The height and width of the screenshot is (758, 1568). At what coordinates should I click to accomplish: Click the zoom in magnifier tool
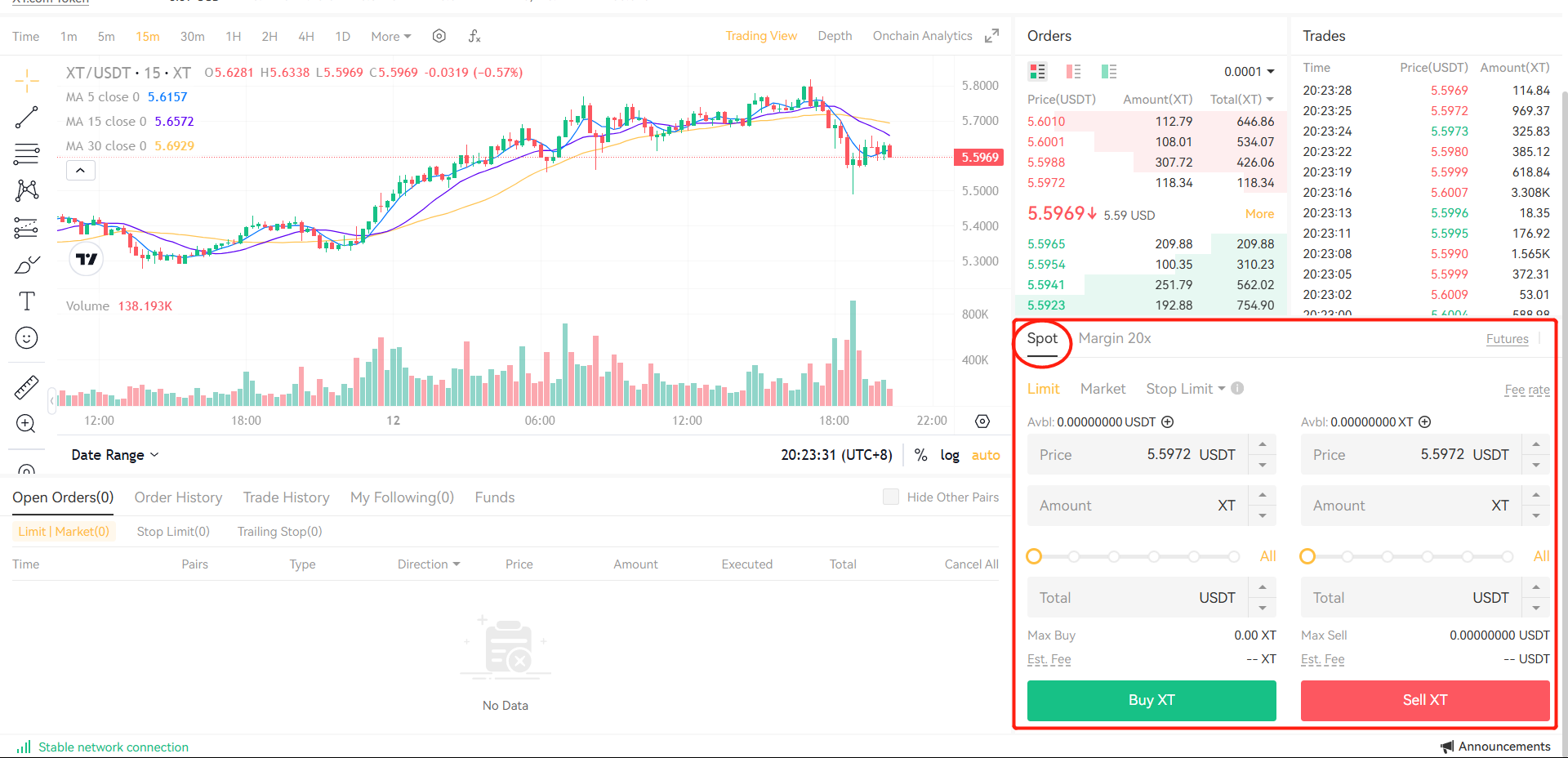pyautogui.click(x=26, y=423)
